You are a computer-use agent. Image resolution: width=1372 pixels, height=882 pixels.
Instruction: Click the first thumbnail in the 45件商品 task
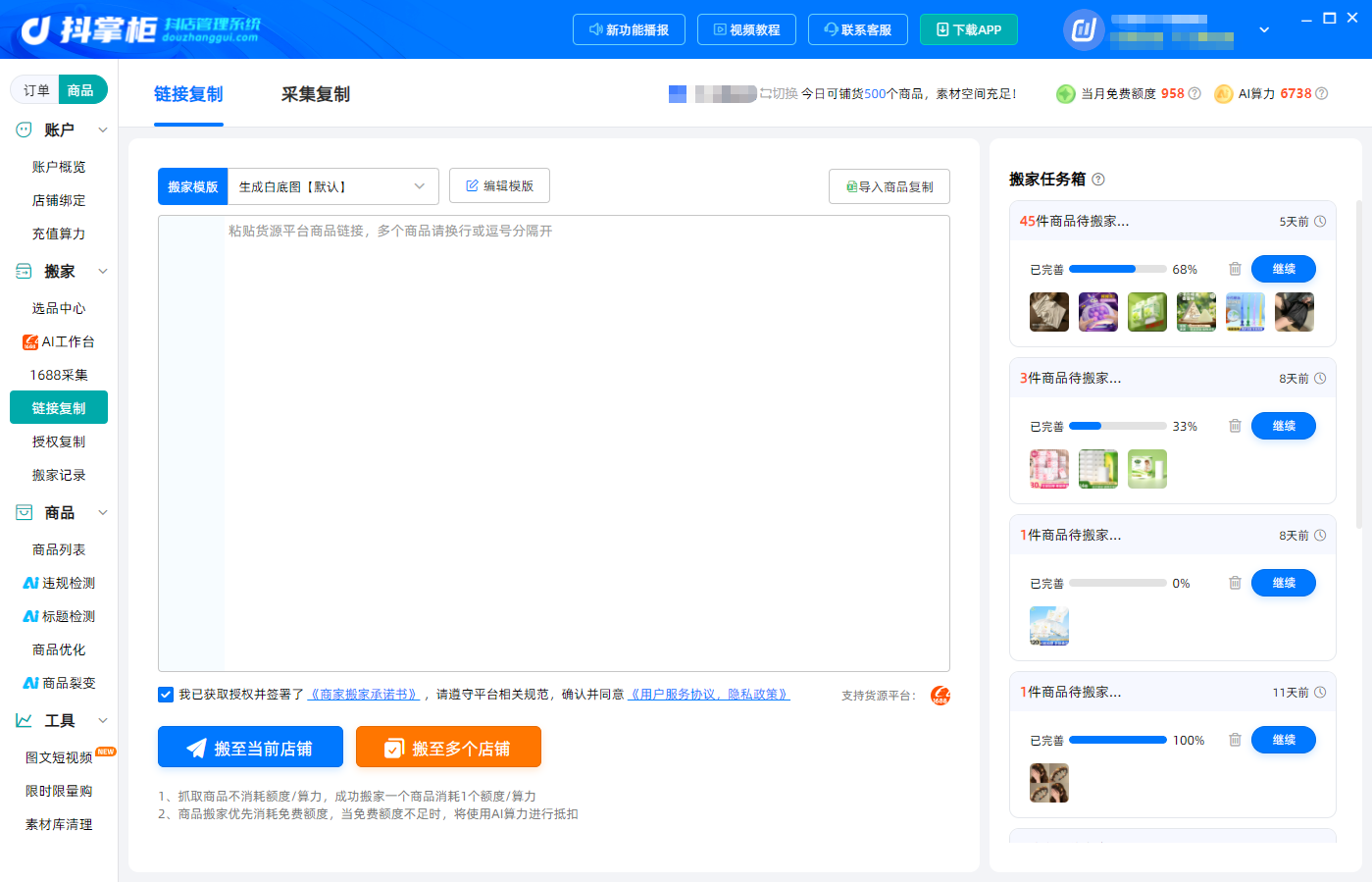[x=1049, y=312]
